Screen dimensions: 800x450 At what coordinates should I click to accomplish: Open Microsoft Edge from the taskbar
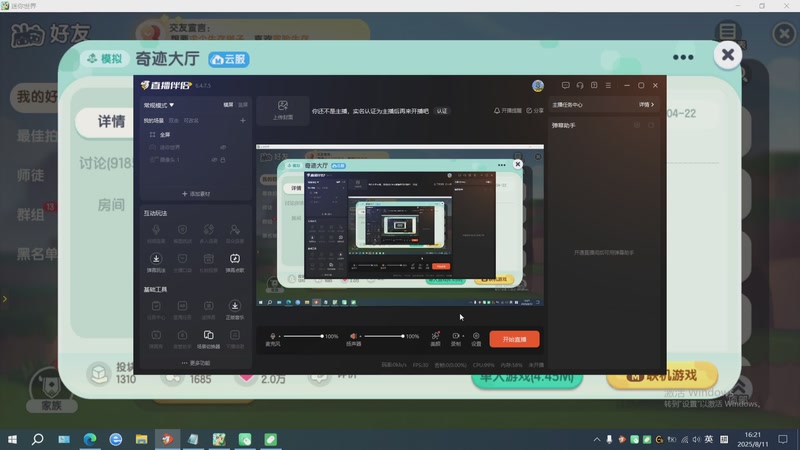[90, 439]
